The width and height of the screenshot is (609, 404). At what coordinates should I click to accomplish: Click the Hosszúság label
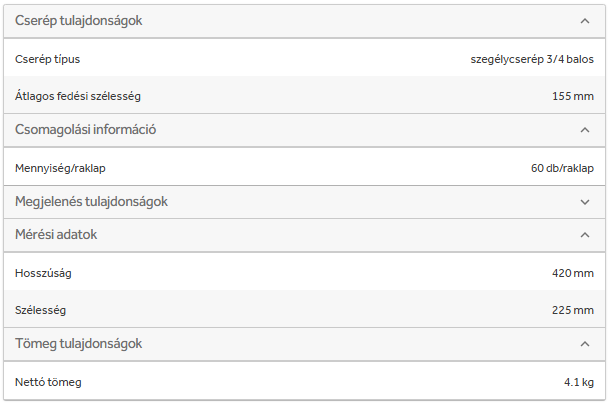pos(43,272)
